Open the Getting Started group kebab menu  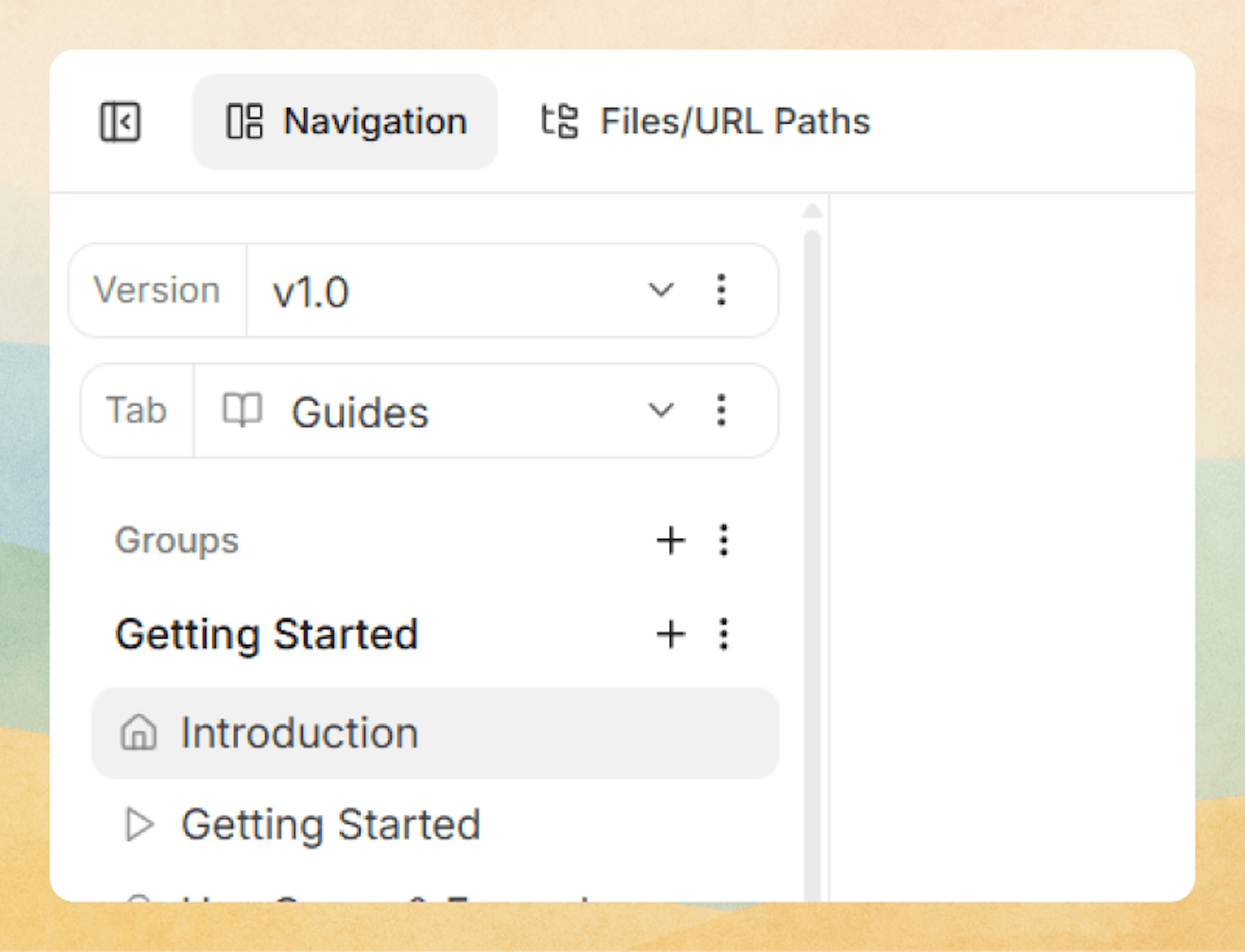coord(723,634)
